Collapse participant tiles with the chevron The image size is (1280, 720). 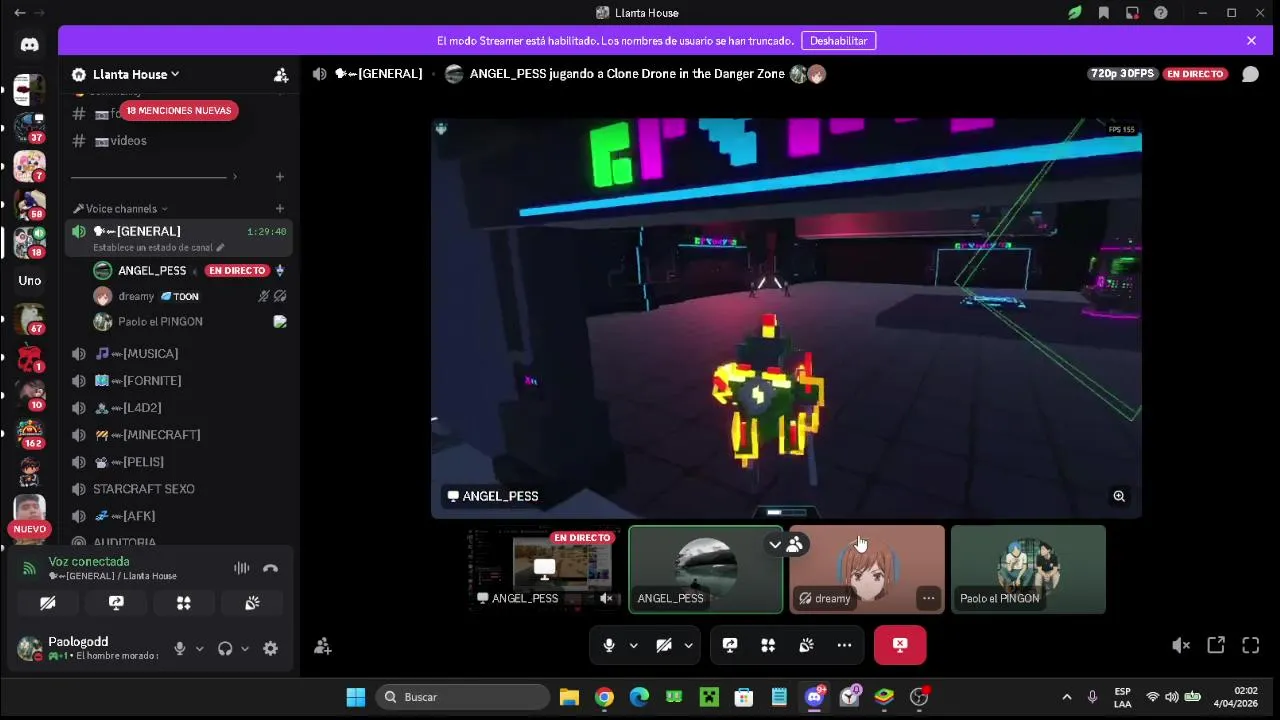pyautogui.click(x=775, y=545)
